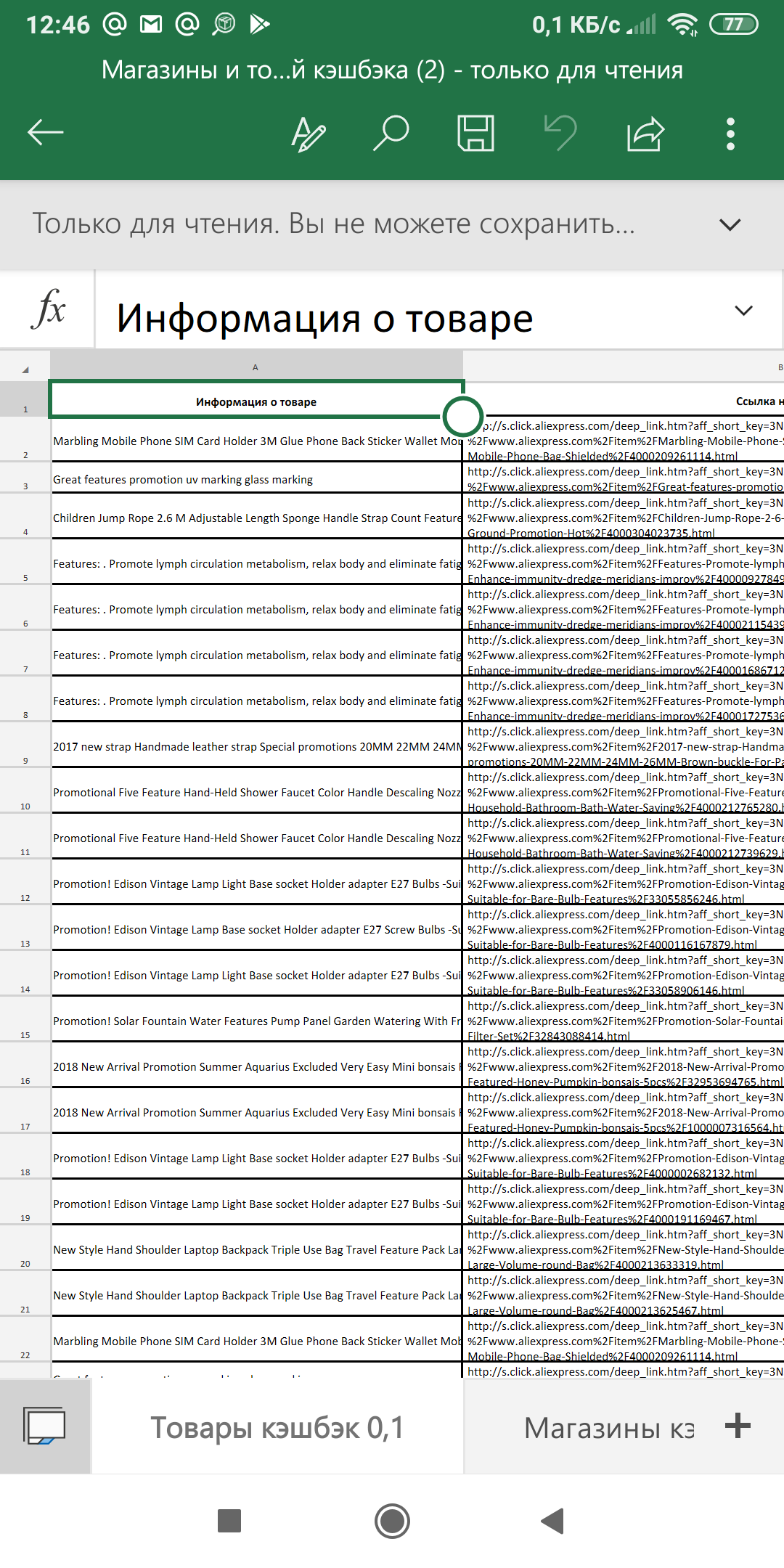Tap Android back triangle button
This screenshot has height=1568, width=784.
[553, 1520]
